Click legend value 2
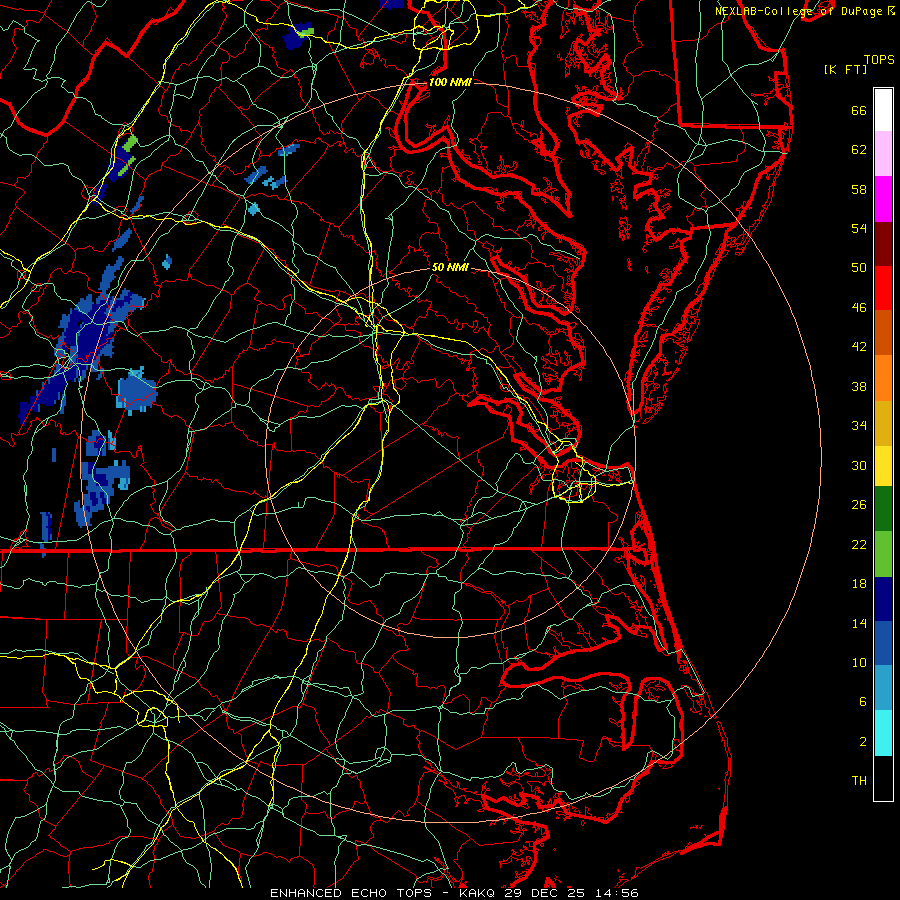The width and height of the screenshot is (900, 900). 863,742
